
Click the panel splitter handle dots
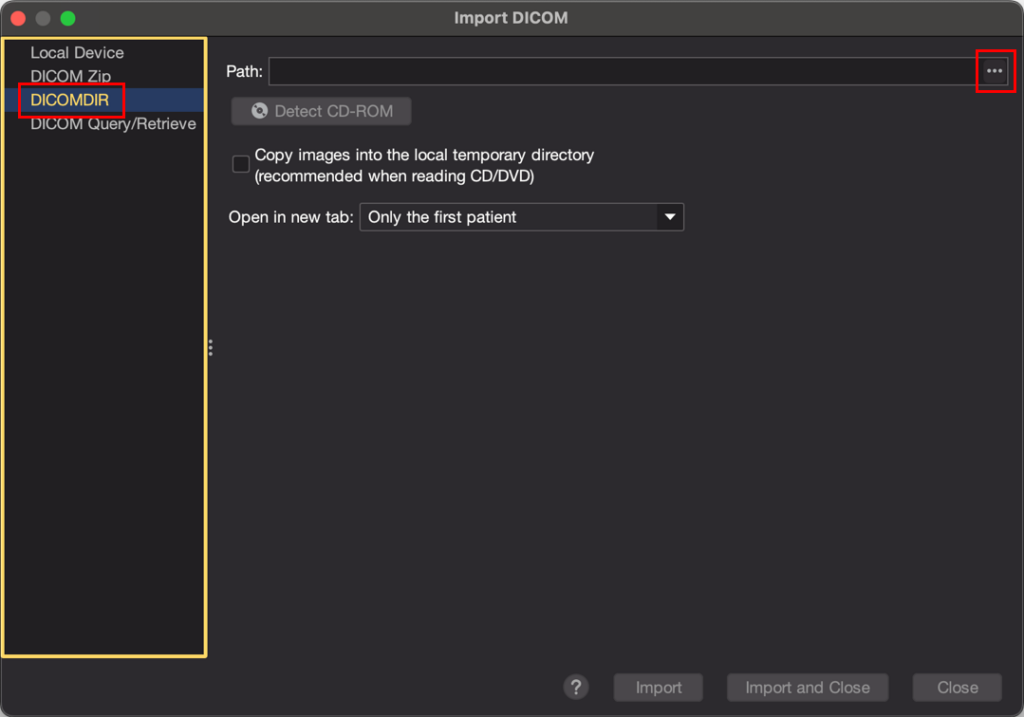click(x=210, y=348)
